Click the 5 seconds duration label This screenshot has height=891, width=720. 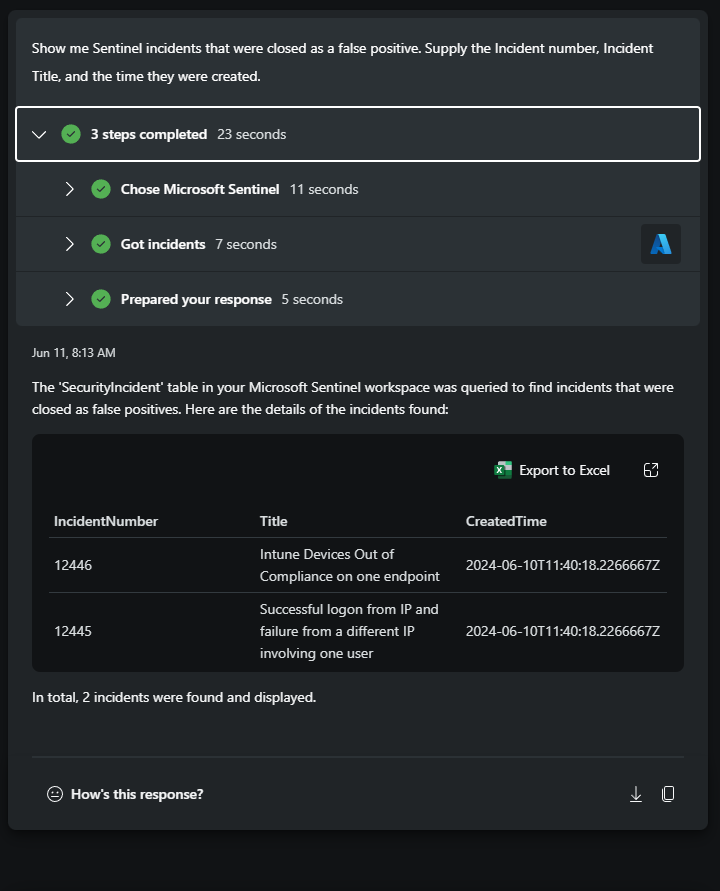pyautogui.click(x=312, y=299)
